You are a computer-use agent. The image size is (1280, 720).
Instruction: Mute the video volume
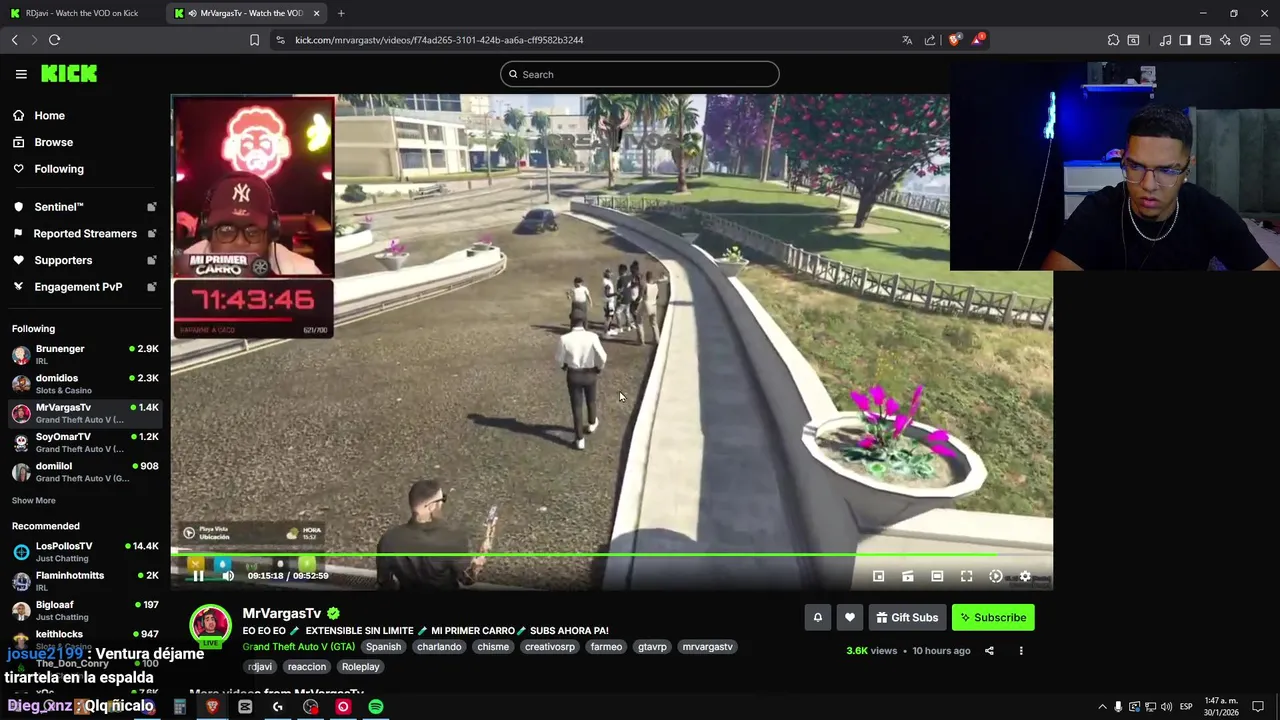point(228,576)
